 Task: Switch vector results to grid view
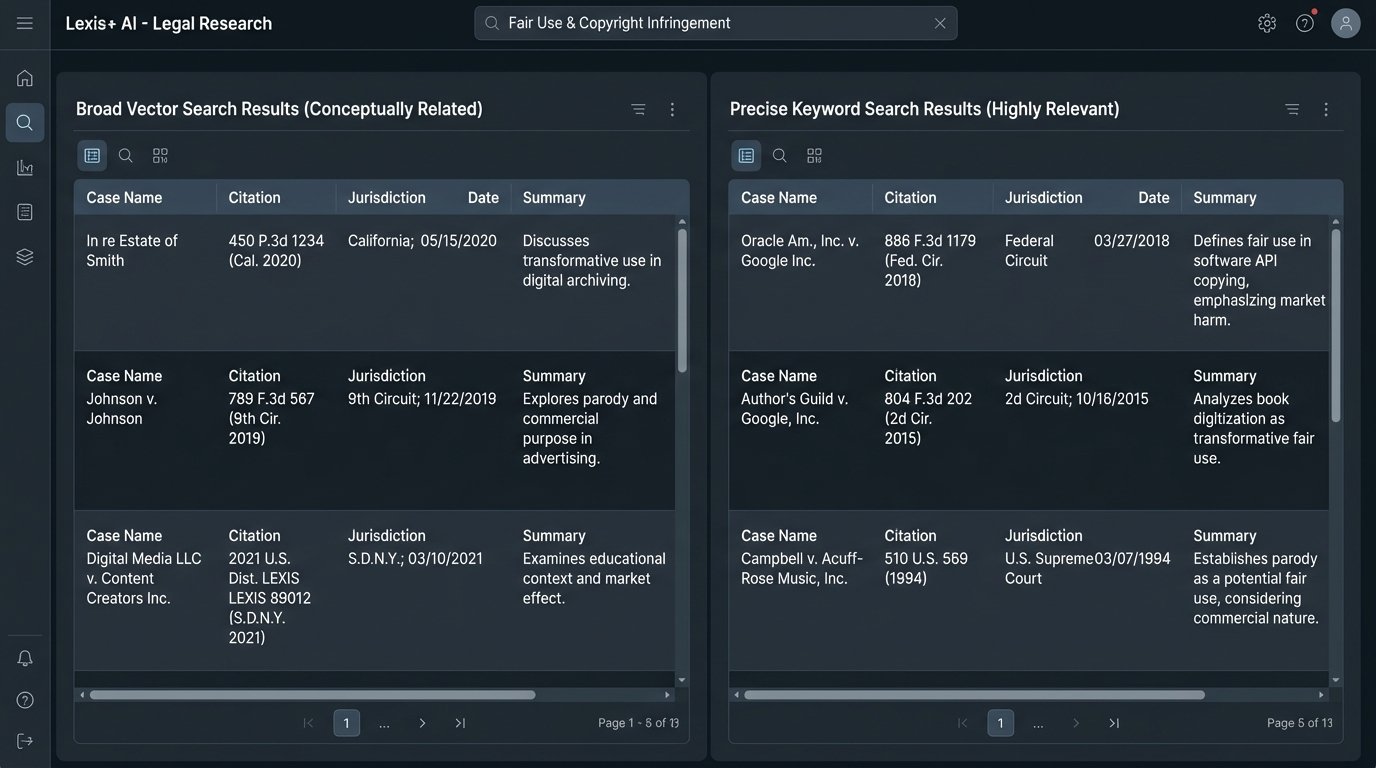159,155
